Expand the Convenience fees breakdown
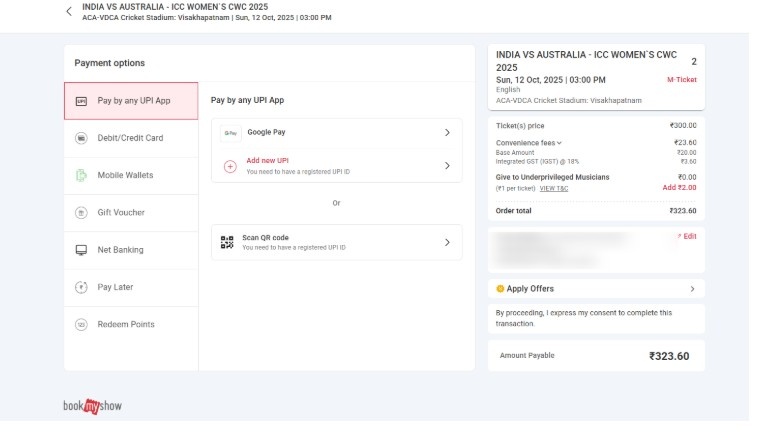Image resolution: width=757 pixels, height=435 pixels. 529,143
